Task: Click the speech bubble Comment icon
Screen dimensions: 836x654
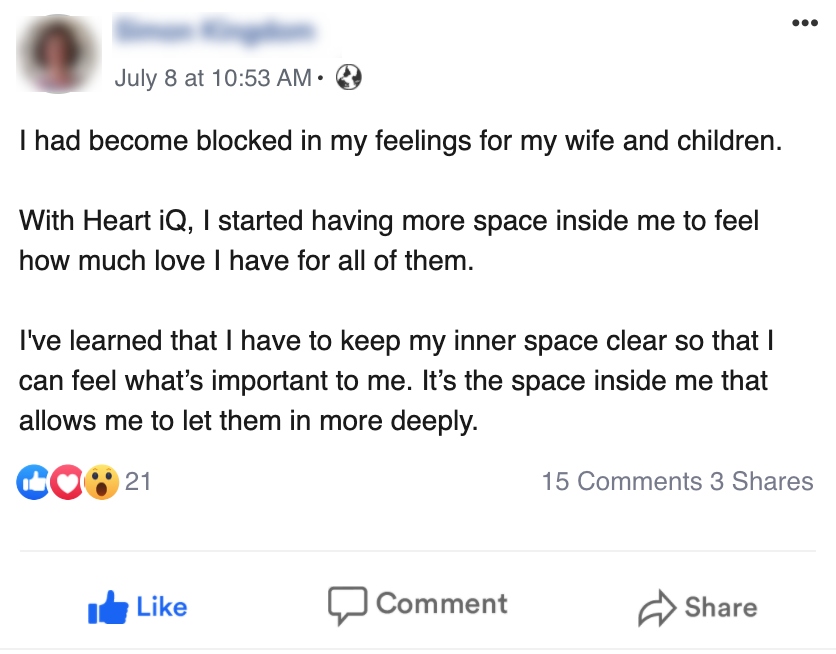Action: 347,604
